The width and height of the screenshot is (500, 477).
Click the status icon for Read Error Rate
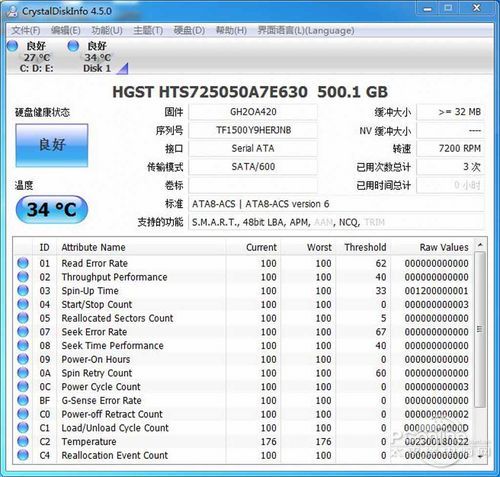tap(23, 263)
